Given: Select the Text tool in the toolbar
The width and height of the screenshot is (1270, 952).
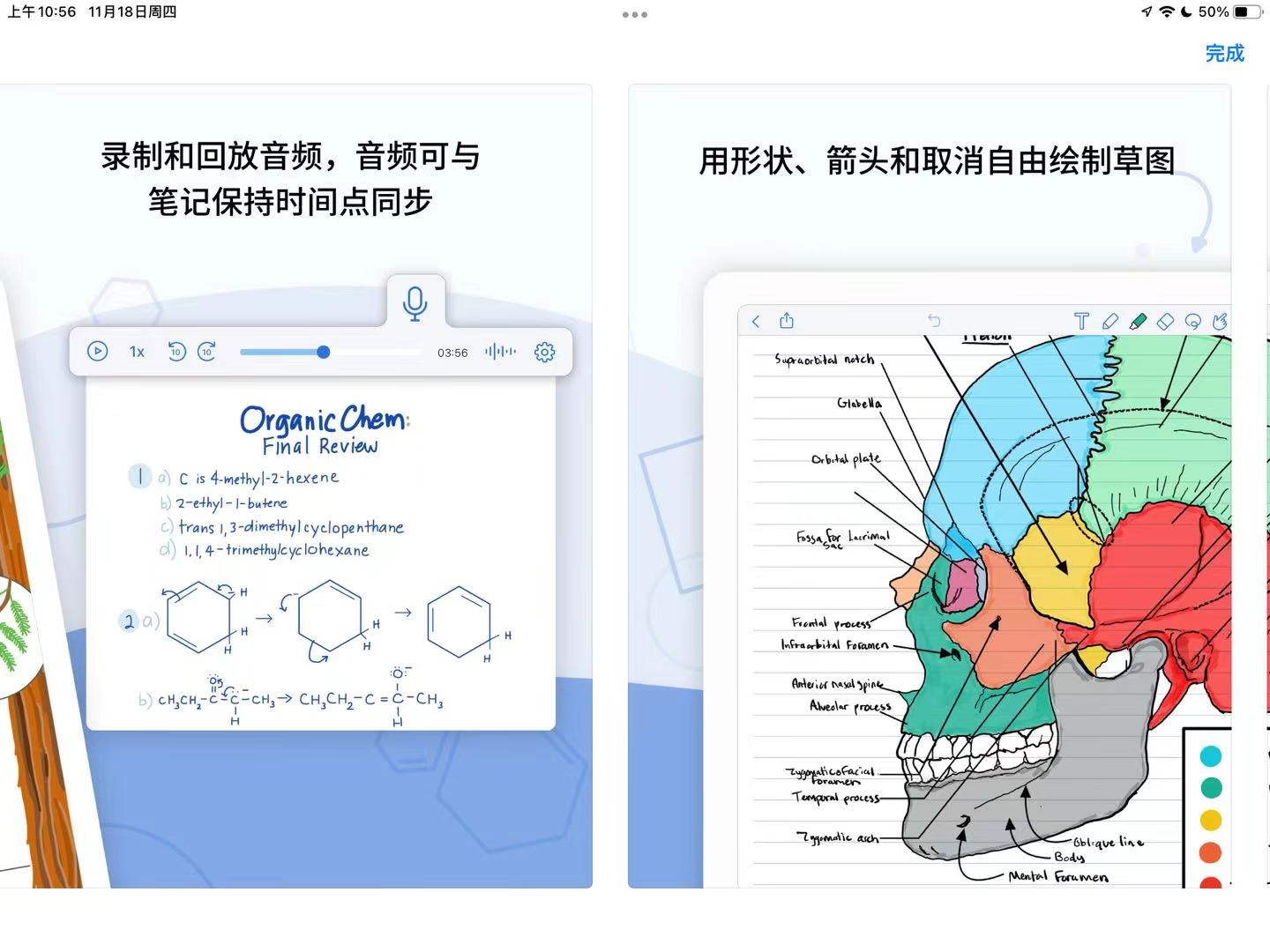Looking at the screenshot, I should (1081, 321).
